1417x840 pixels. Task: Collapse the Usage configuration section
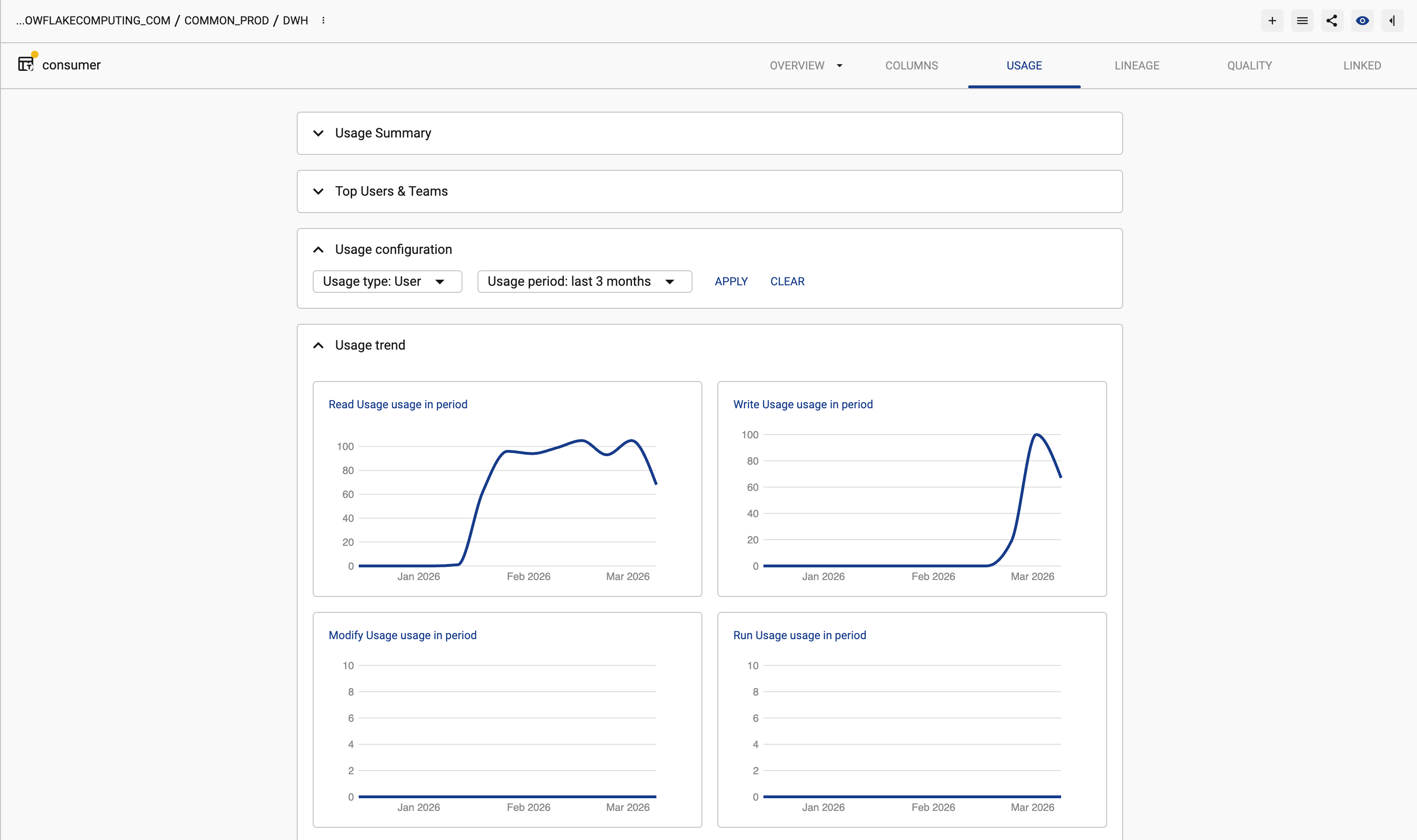pyautogui.click(x=318, y=250)
